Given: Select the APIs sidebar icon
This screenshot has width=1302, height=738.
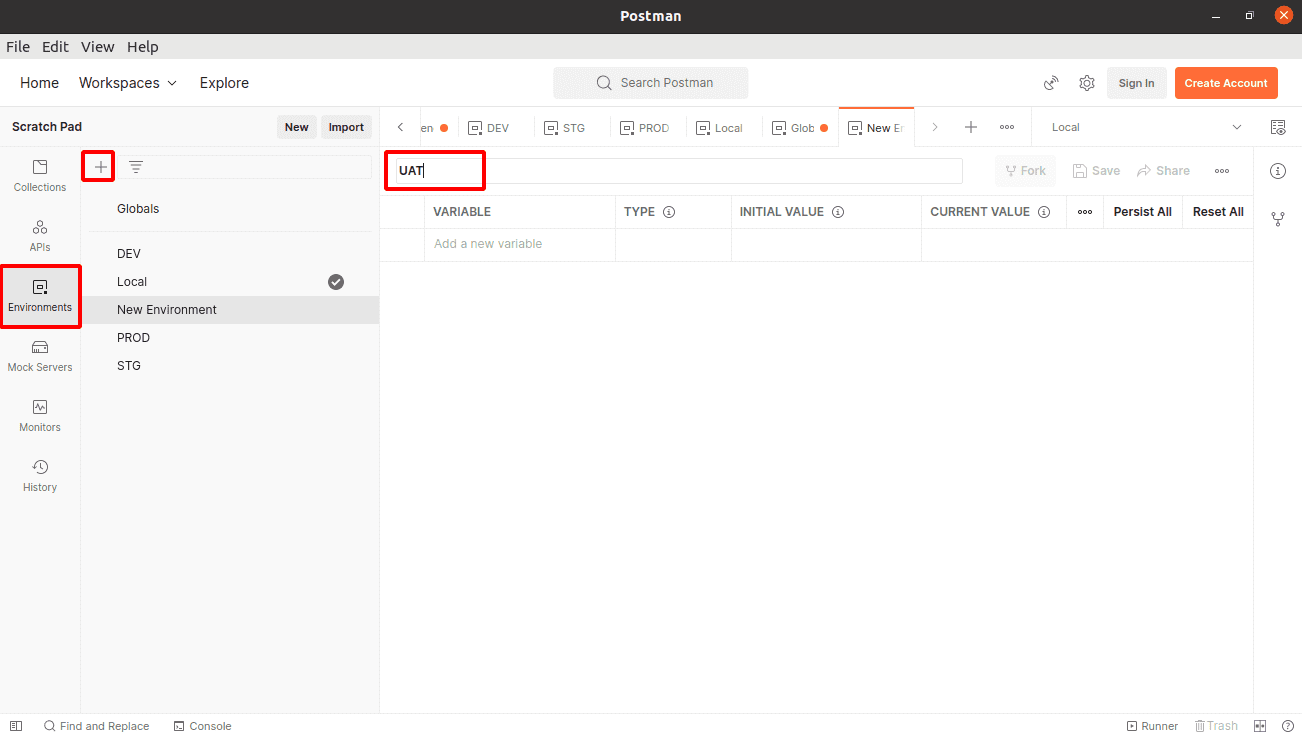Looking at the screenshot, I should click(39, 236).
